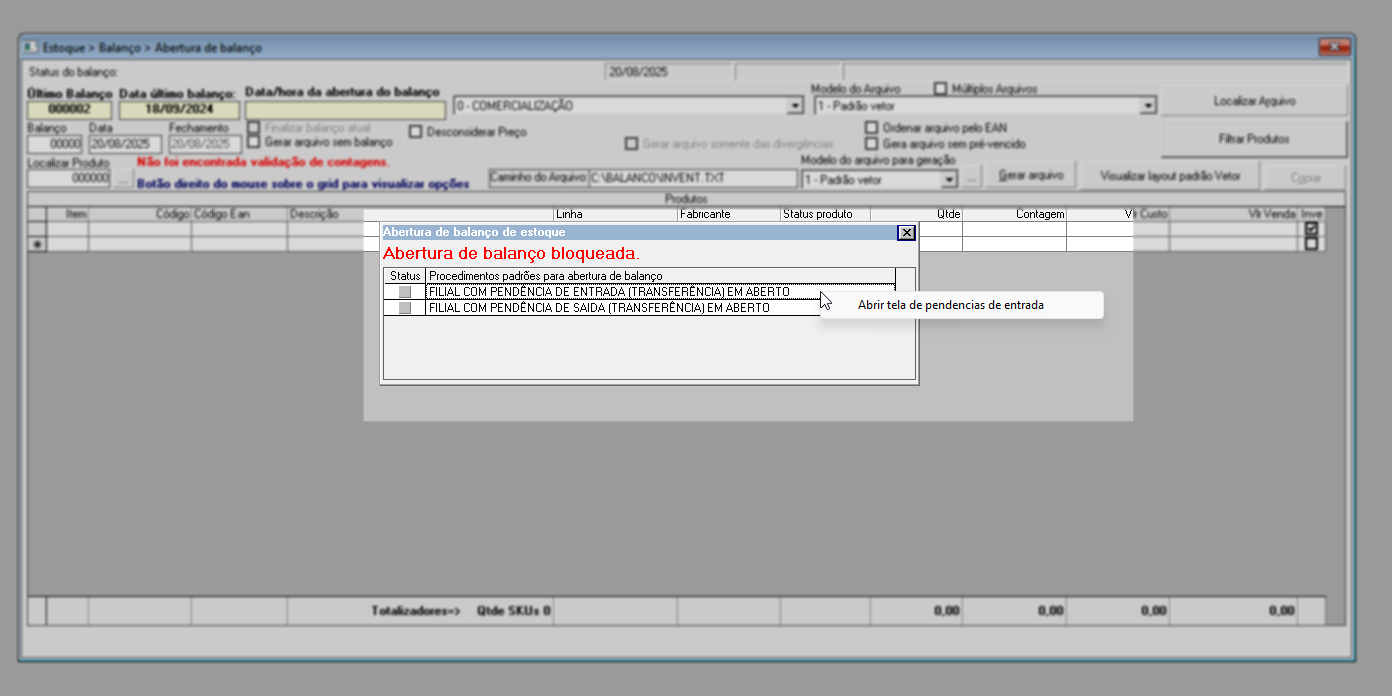The width and height of the screenshot is (1392, 696).
Task: Tick 'Gerar arquivo sem balanço' checkbox
Action: (x=254, y=143)
